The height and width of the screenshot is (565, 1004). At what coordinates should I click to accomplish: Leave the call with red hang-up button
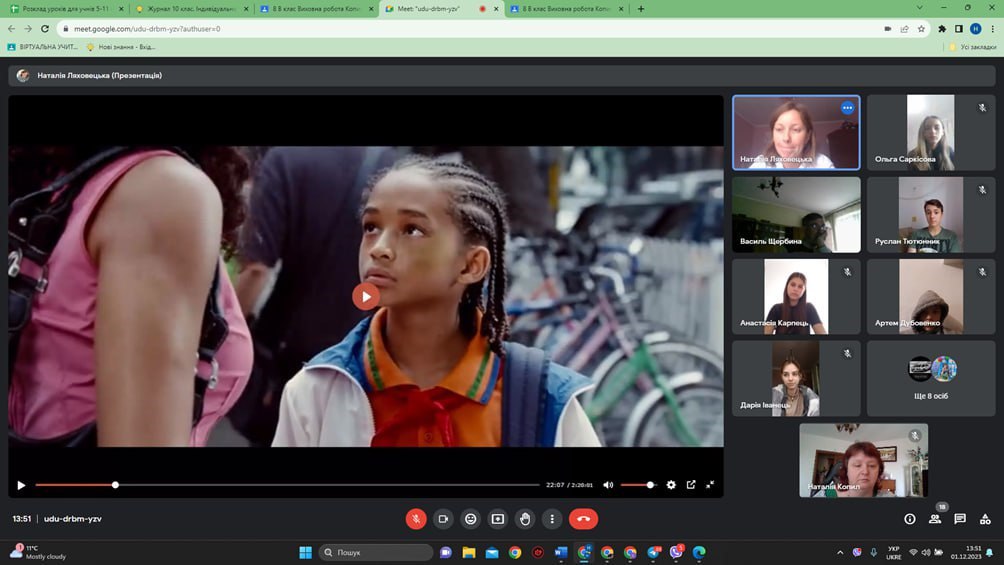tap(583, 519)
